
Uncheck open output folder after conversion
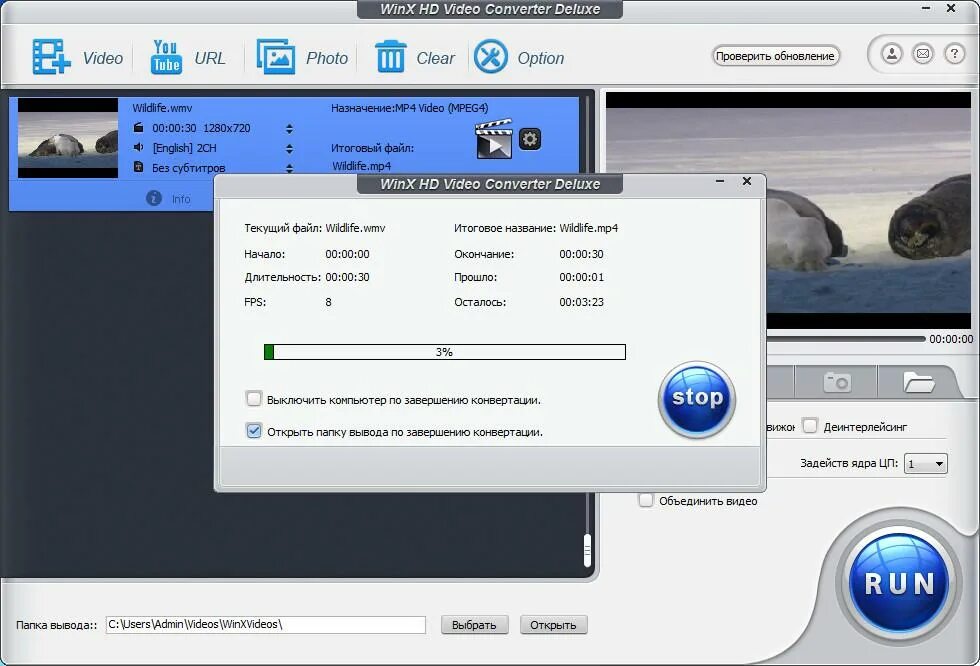[x=254, y=431]
